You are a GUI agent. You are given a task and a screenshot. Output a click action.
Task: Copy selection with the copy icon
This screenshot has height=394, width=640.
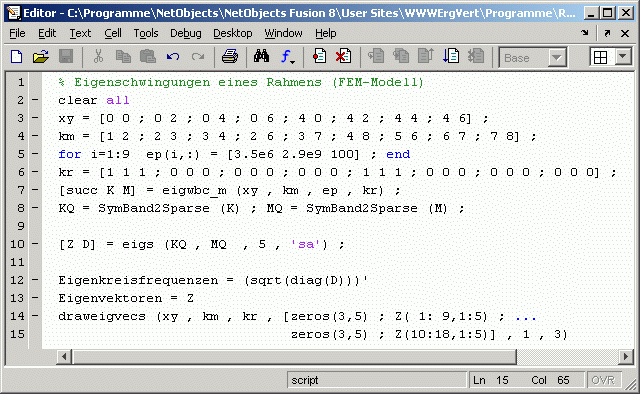123,56
